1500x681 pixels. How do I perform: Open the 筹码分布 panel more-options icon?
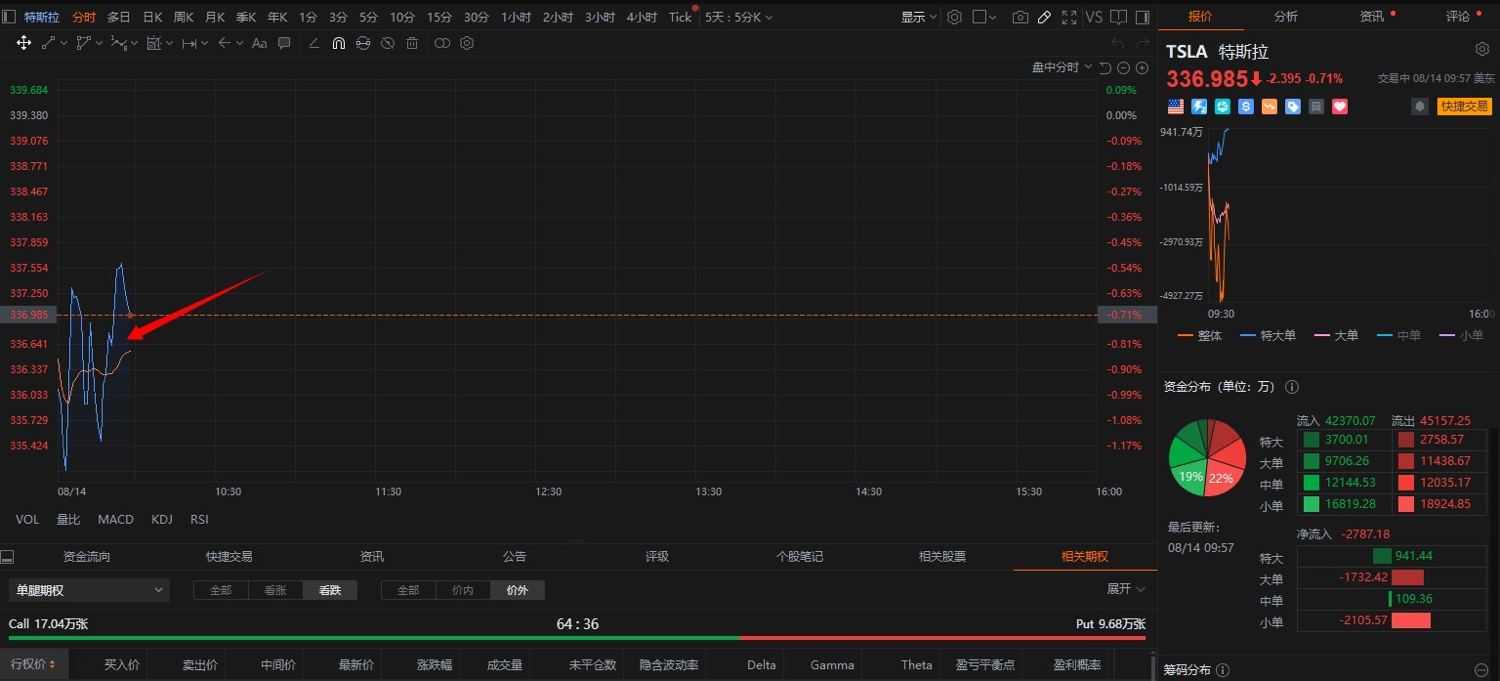click(x=1482, y=670)
